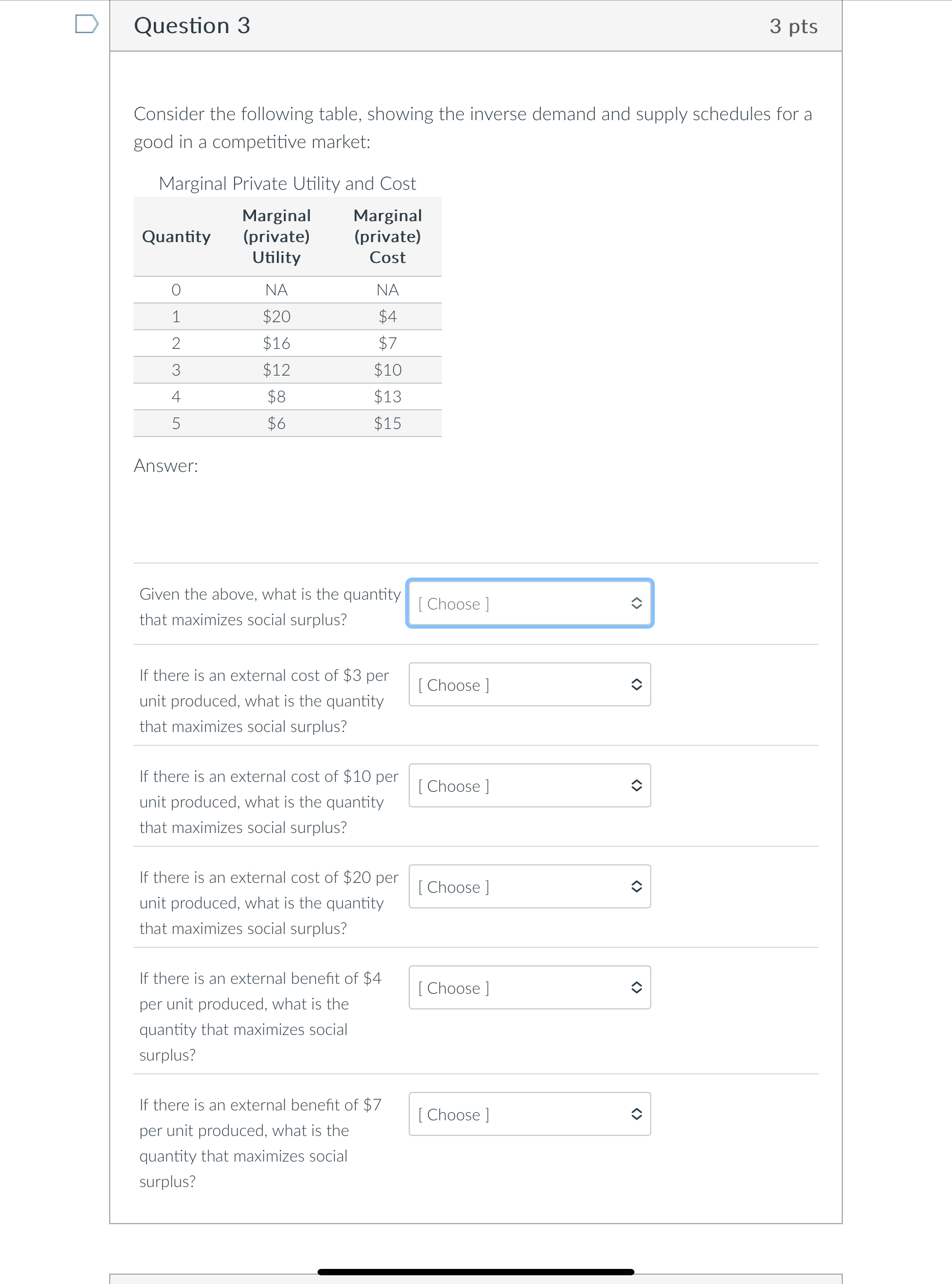Click the chevron beside the $3 external cost dropdown
The height and width of the screenshot is (1284, 952).
[637, 685]
